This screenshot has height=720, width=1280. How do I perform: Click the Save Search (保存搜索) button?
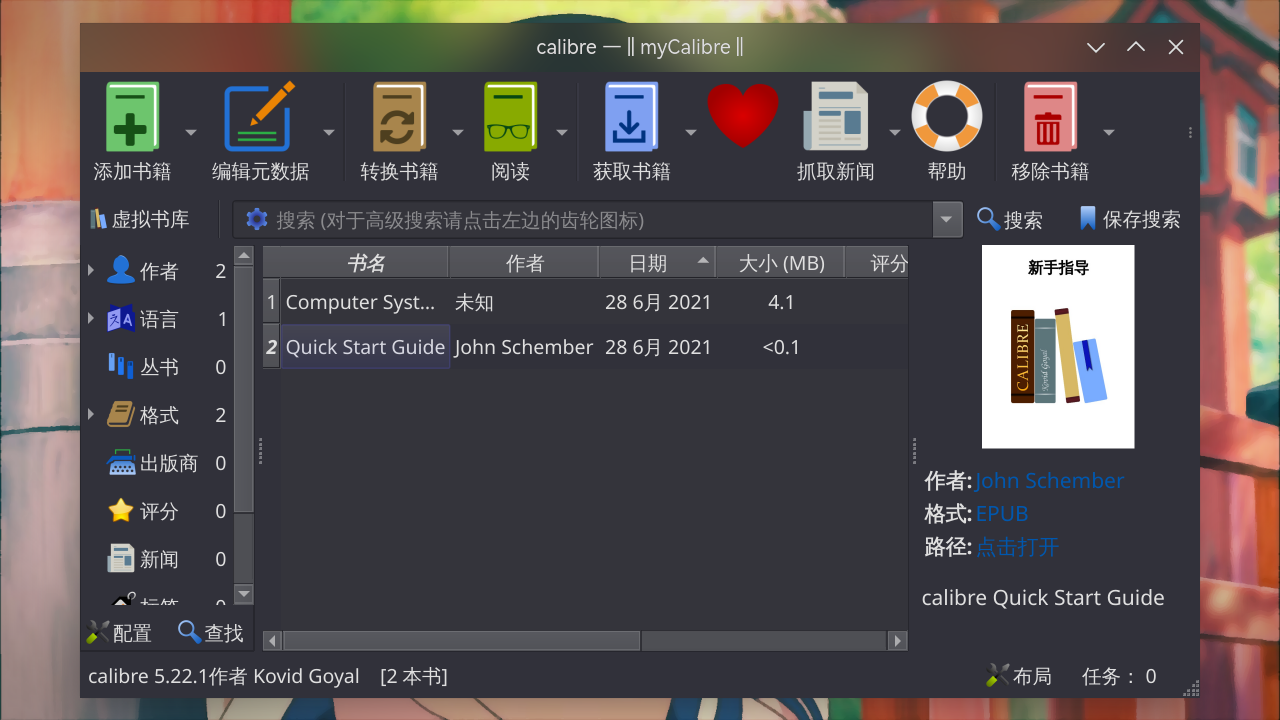[x=1130, y=220]
